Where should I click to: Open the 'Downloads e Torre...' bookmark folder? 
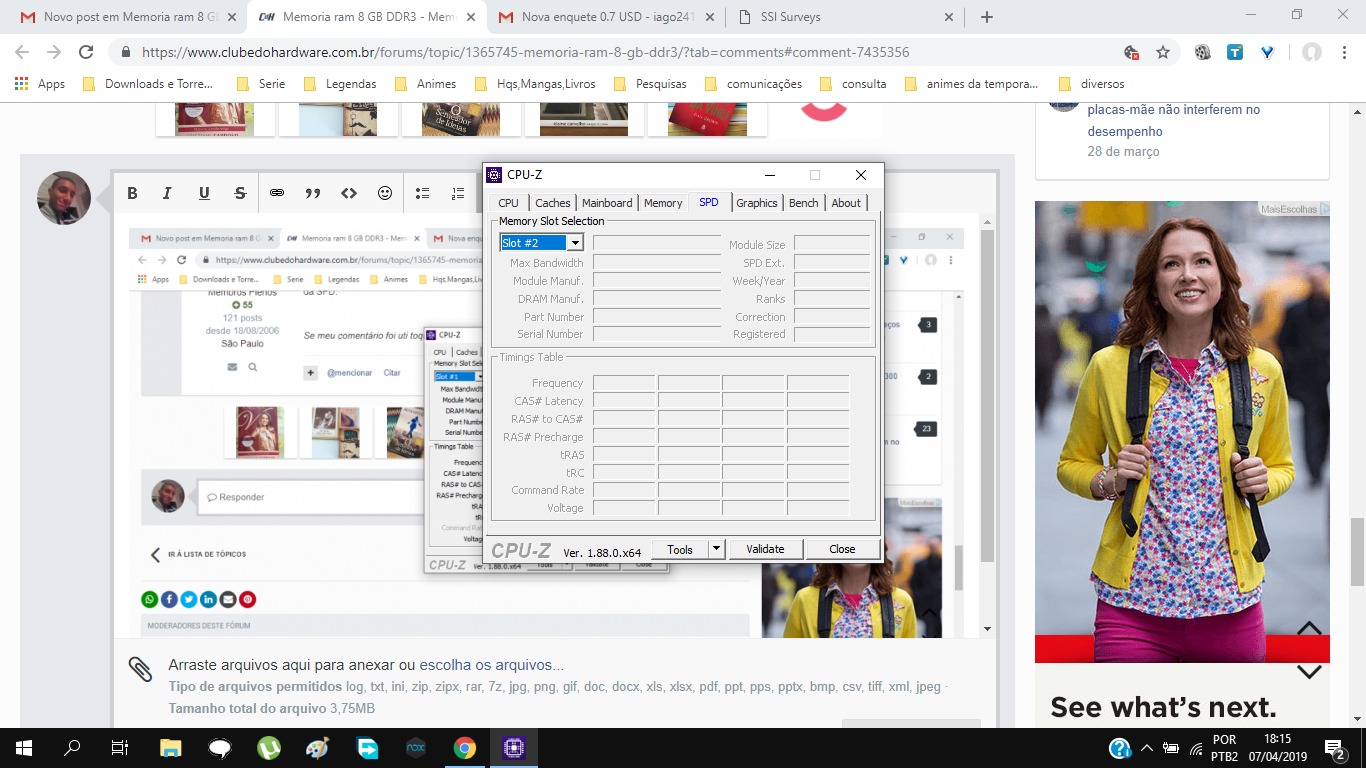click(x=149, y=84)
